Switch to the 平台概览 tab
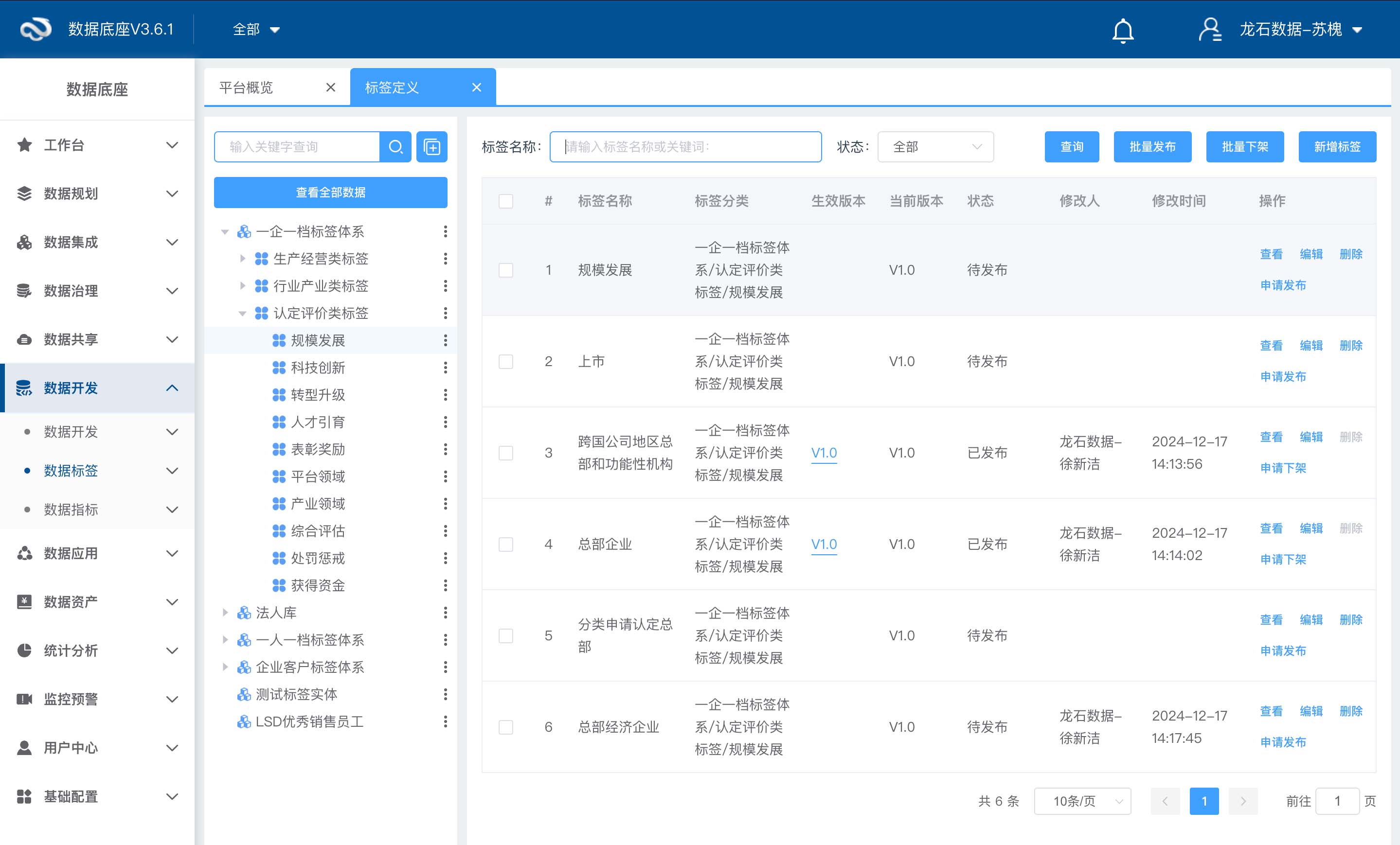Screen dimensions: 1400x845 pyautogui.click(x=246, y=88)
